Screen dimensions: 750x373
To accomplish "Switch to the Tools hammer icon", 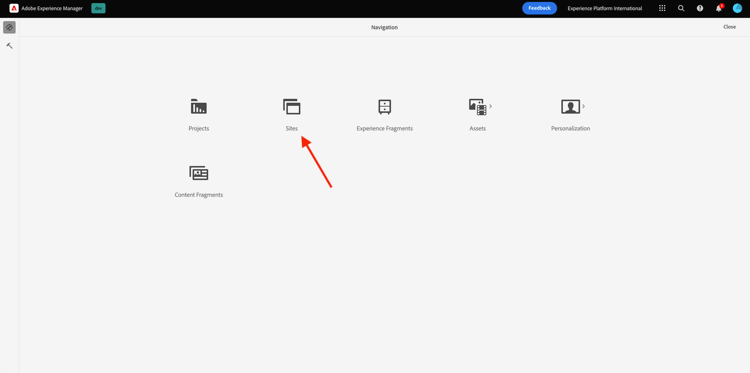I will [x=10, y=46].
